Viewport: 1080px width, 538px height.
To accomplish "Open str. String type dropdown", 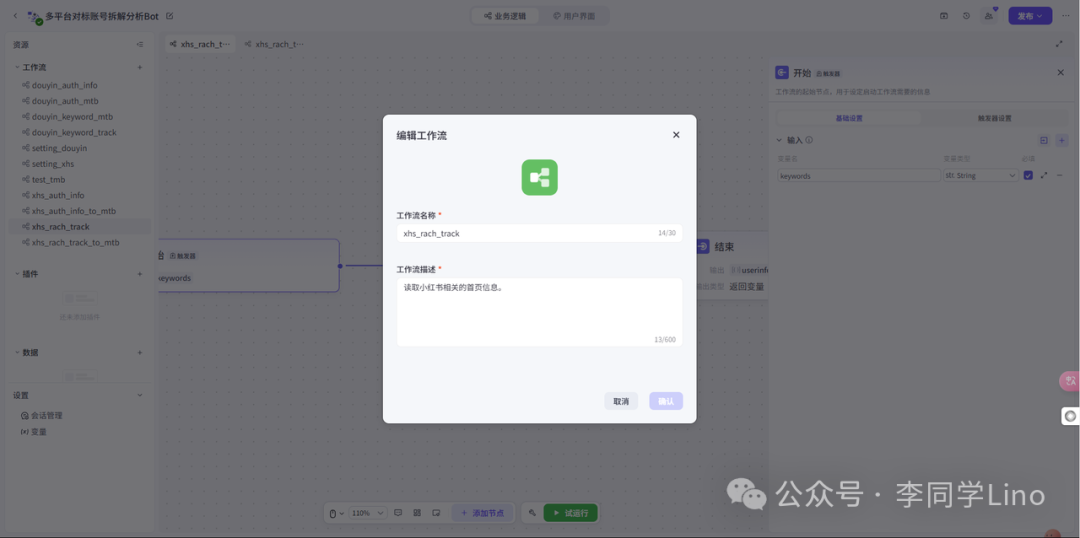I will point(980,176).
